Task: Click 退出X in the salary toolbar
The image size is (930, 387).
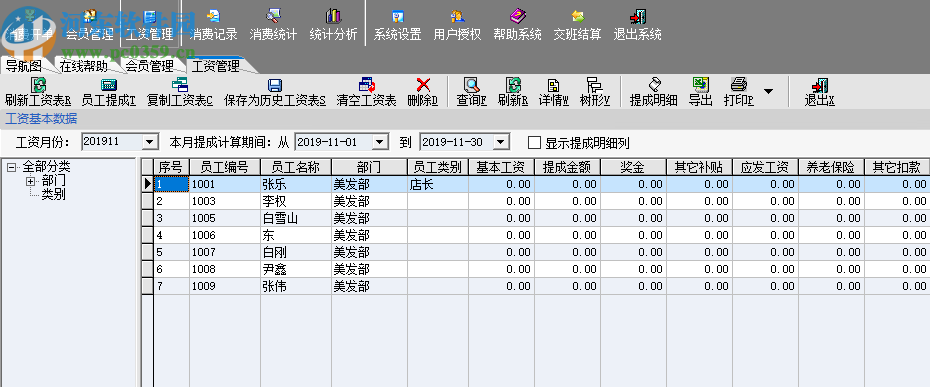Action: coord(820,93)
